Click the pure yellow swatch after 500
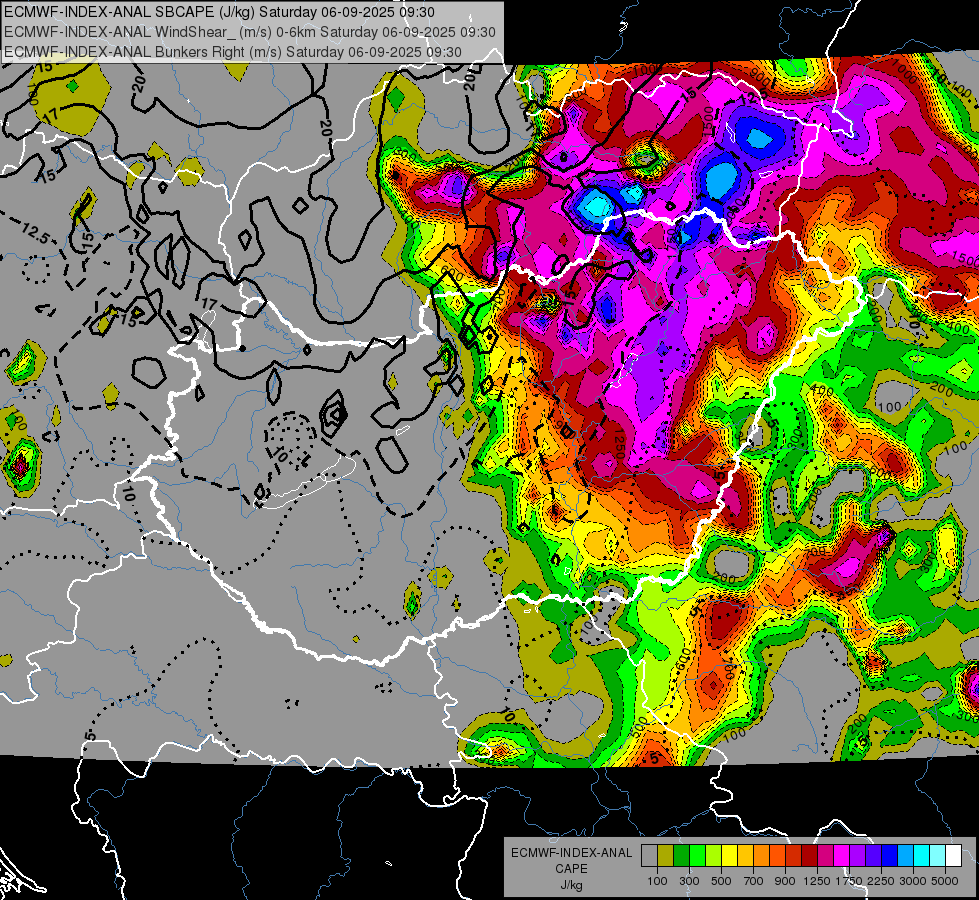This screenshot has width=979, height=900. click(x=730, y=856)
